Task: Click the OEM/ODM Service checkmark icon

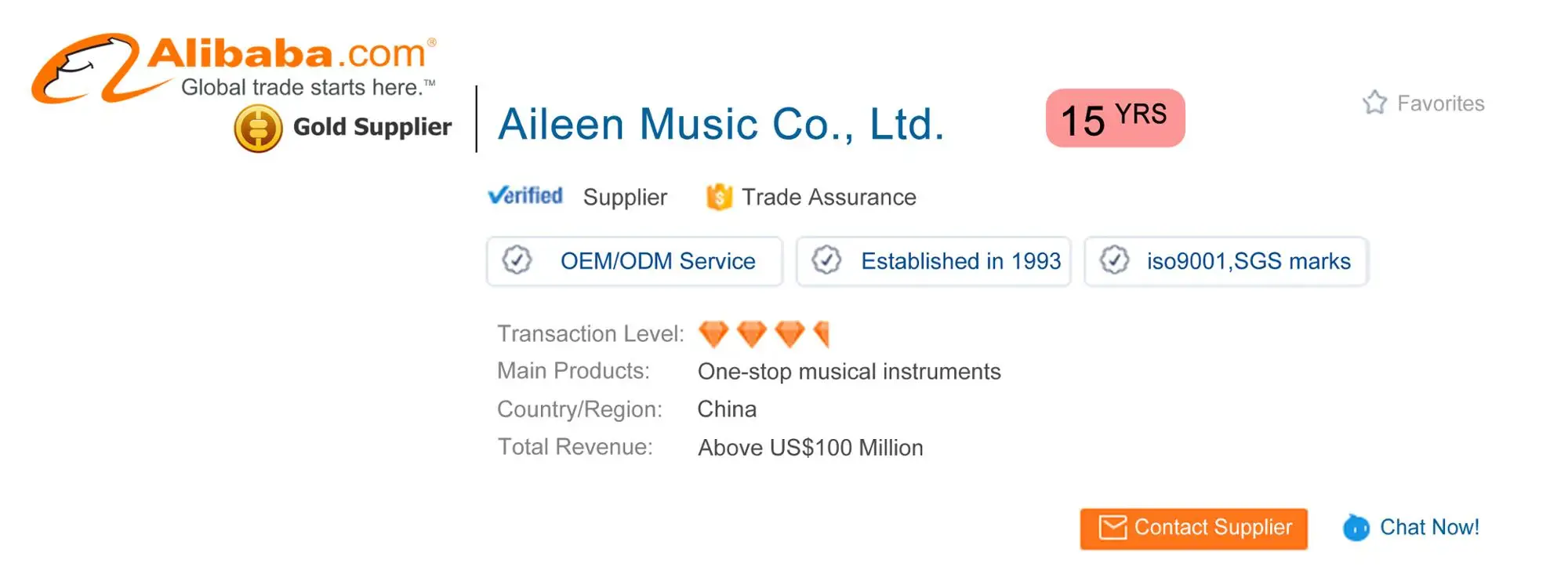Action: click(517, 260)
